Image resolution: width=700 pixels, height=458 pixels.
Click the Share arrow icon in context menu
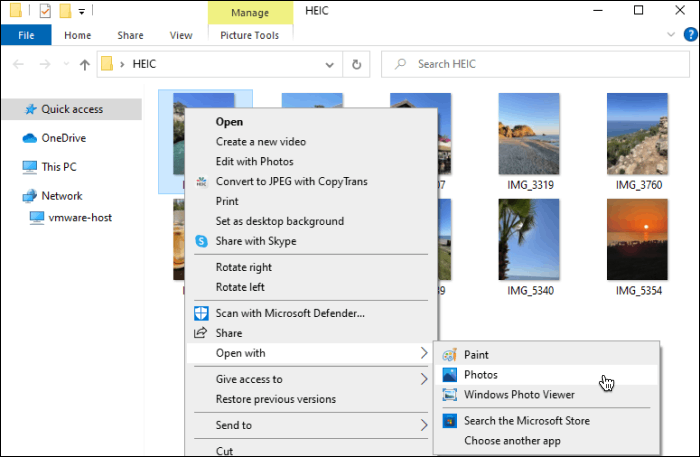coord(200,333)
